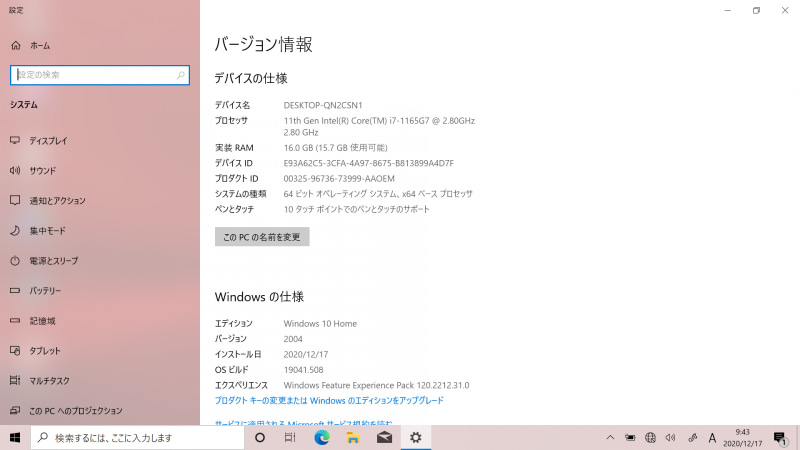Open プロダクト キーの変更 upgrade link
800x450 pixels.
tap(329, 401)
